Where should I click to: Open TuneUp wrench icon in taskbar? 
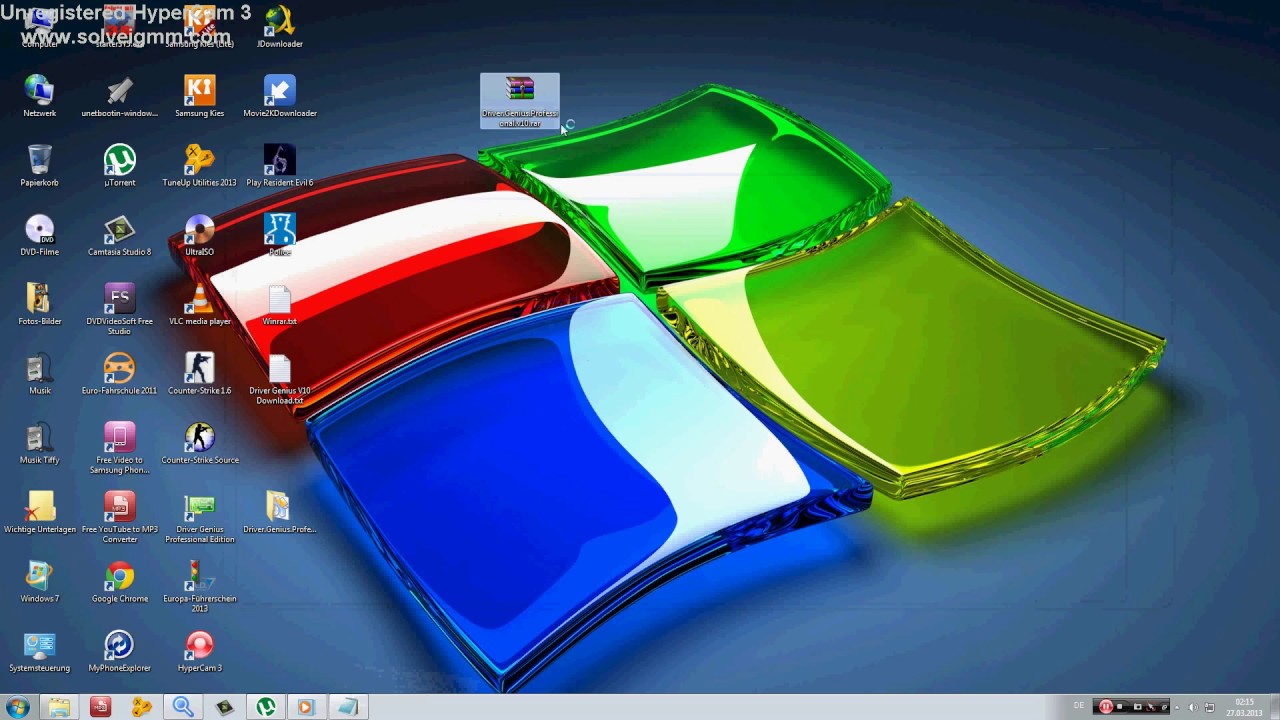141,707
